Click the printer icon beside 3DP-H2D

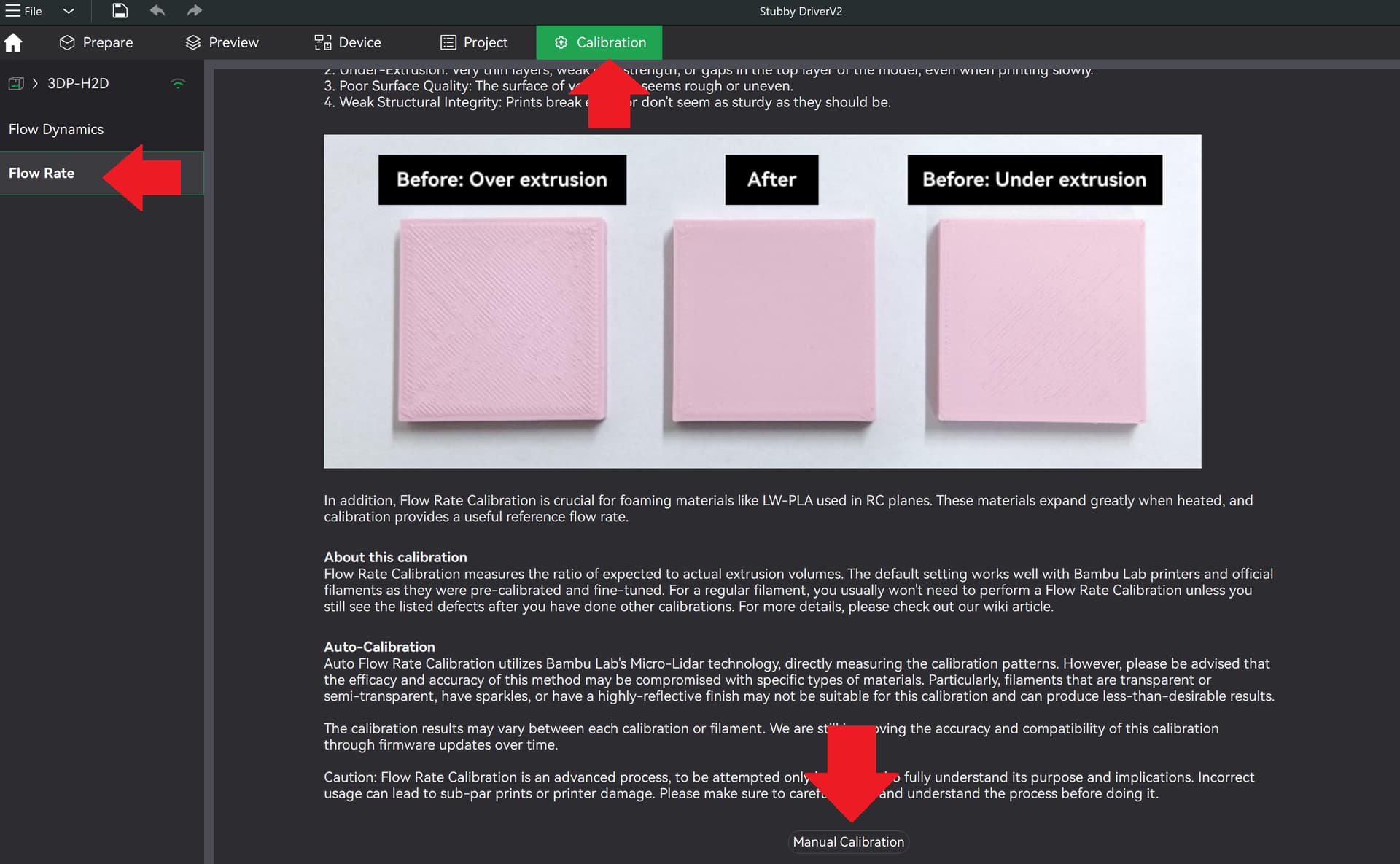(x=16, y=83)
